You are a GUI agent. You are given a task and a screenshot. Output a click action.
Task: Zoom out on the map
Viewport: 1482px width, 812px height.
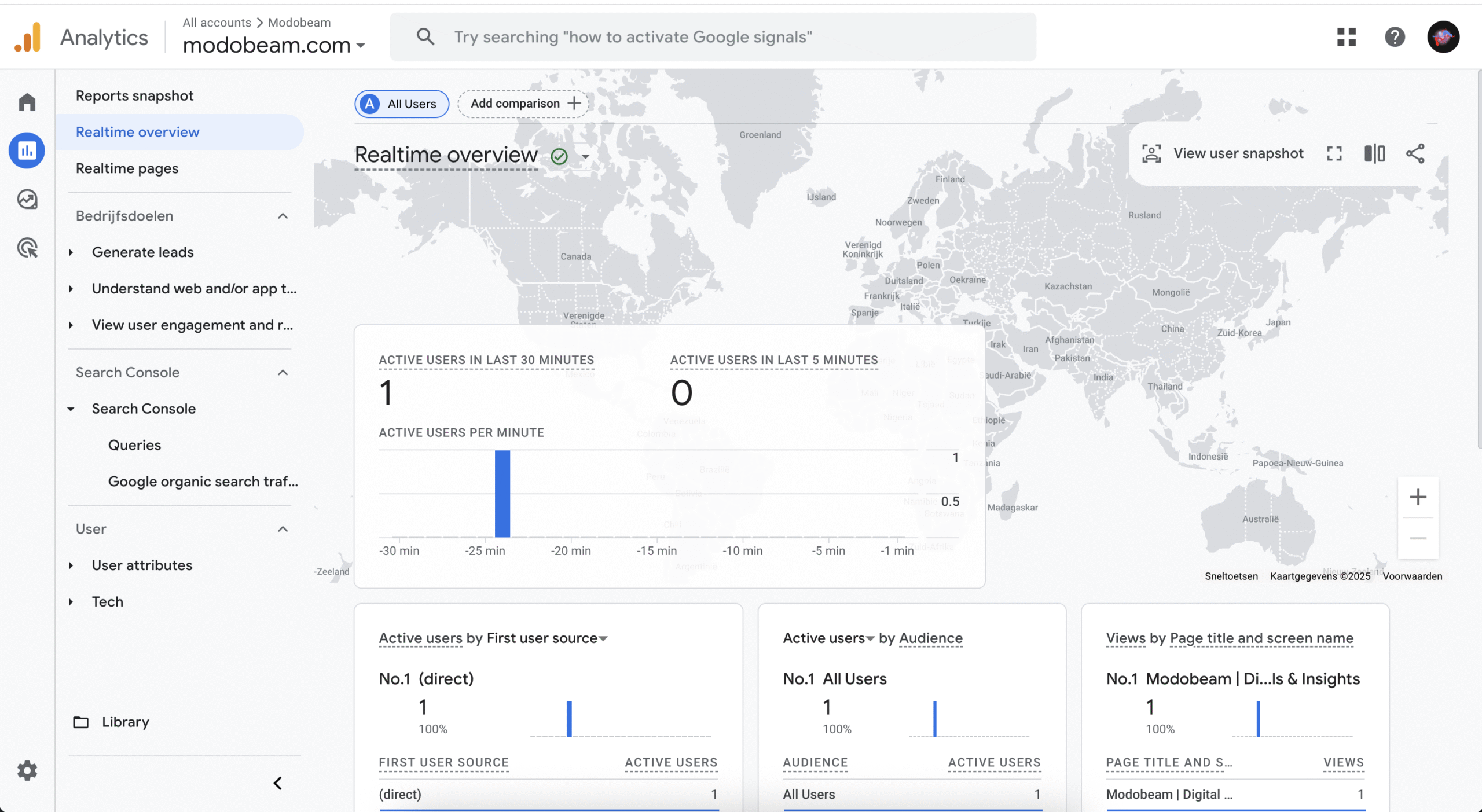(x=1418, y=538)
